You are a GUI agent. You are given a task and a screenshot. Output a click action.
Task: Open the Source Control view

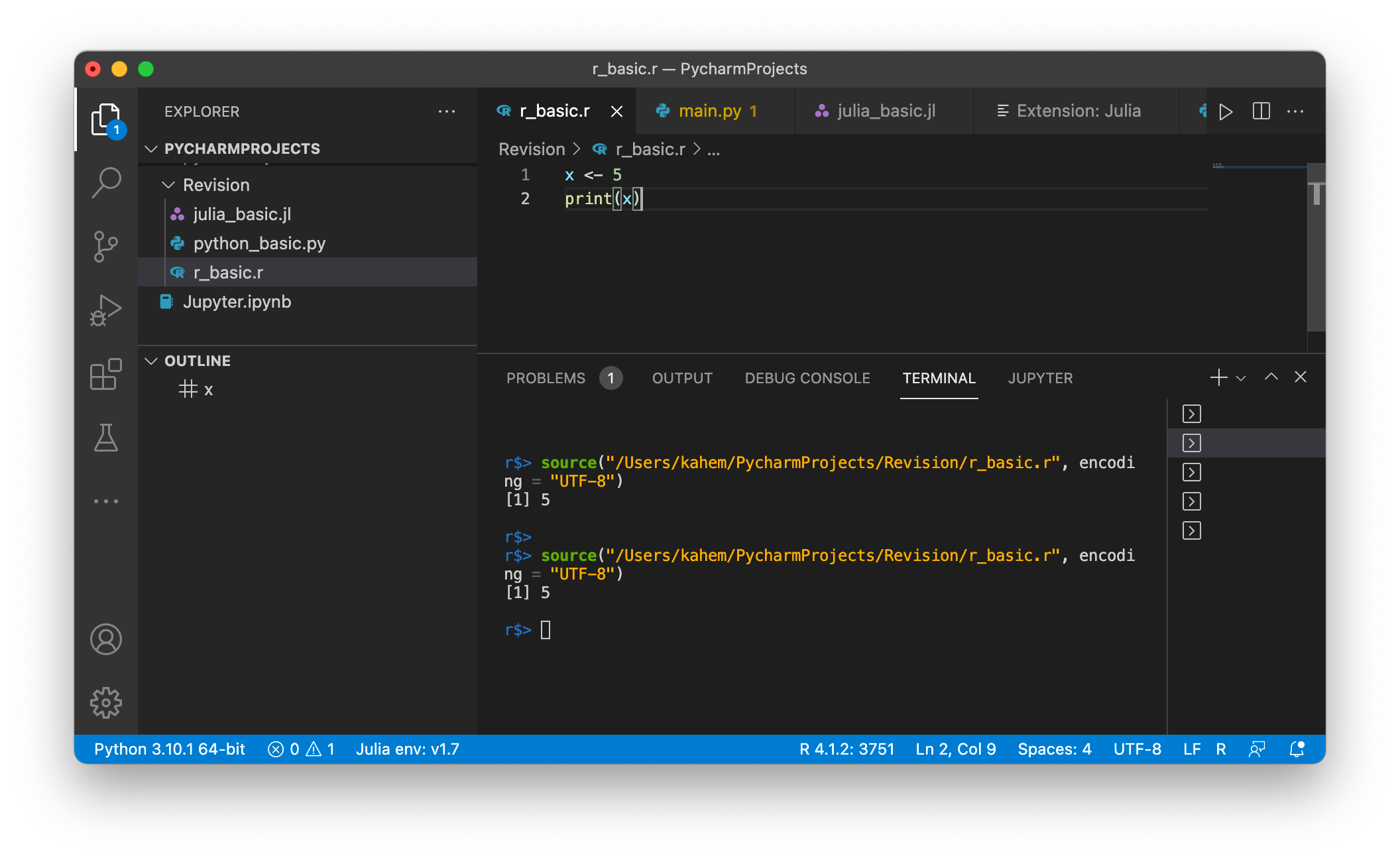(x=106, y=246)
